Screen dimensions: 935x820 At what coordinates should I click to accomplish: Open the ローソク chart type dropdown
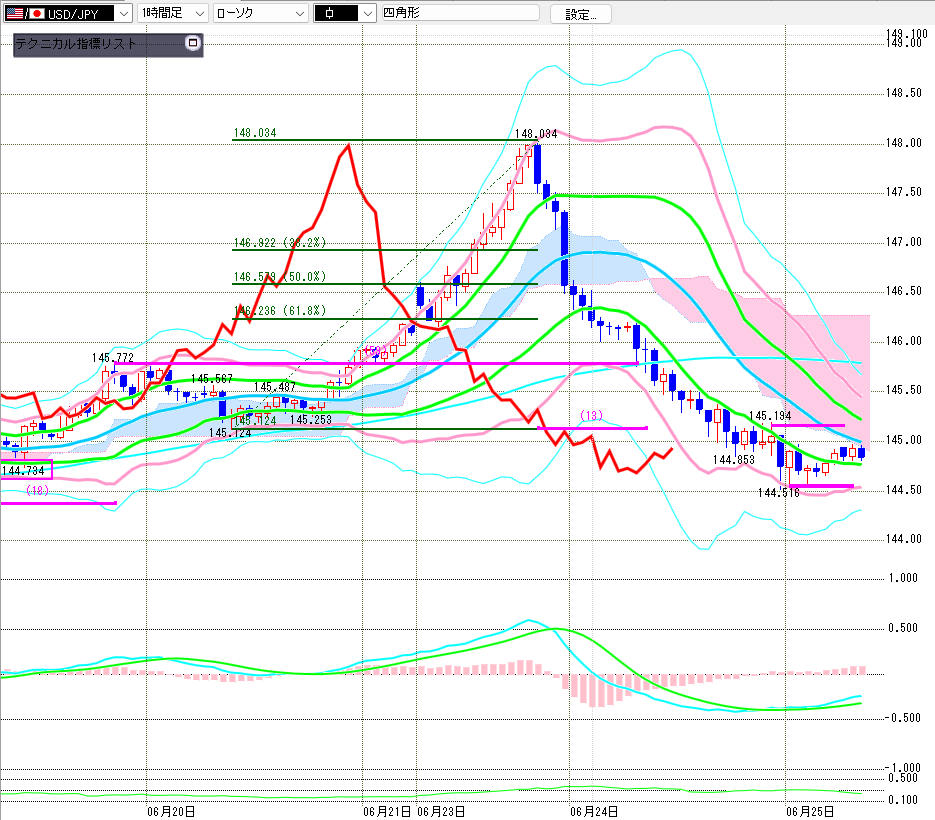[x=261, y=13]
